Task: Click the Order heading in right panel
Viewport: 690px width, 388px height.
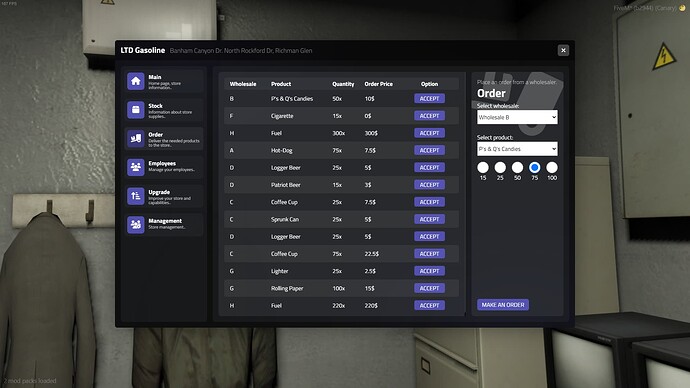Action: (x=491, y=94)
